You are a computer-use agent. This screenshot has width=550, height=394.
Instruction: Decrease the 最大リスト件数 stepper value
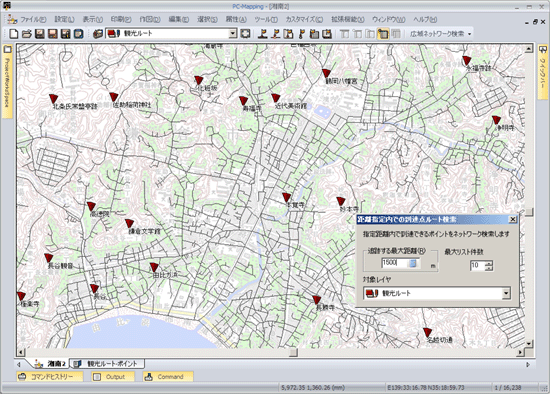pyautogui.click(x=489, y=268)
